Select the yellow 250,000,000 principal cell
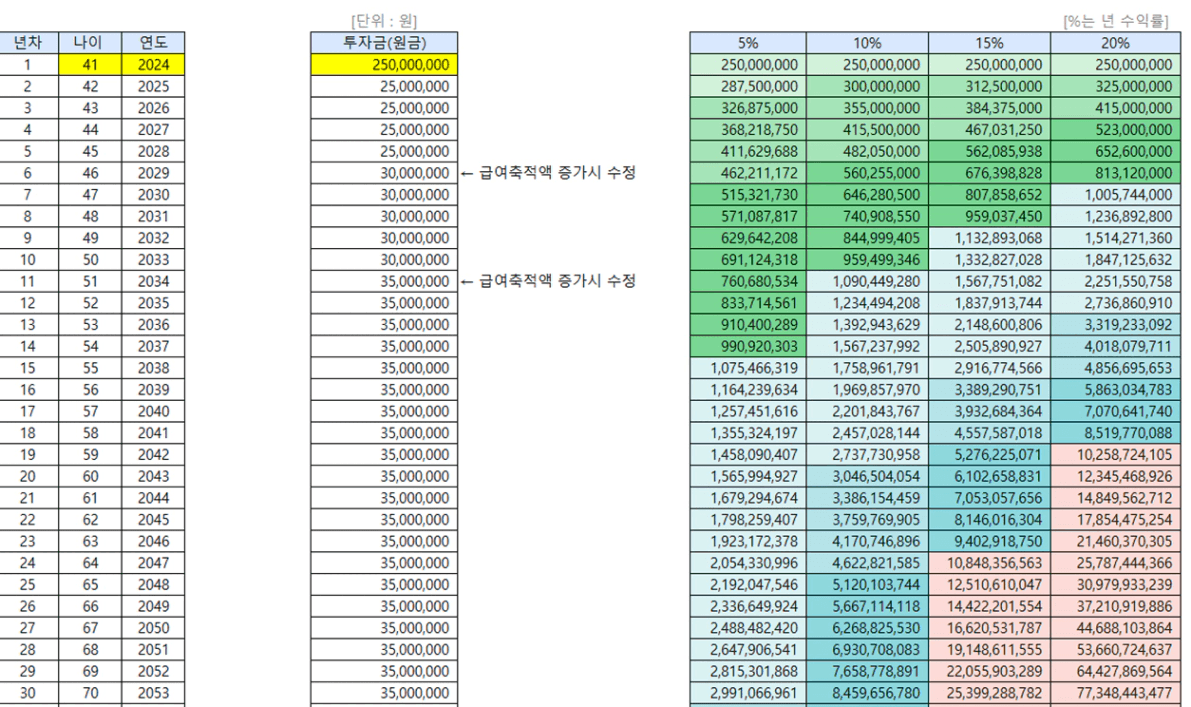Viewport: 1191px width, 707px height. pyautogui.click(x=385, y=64)
